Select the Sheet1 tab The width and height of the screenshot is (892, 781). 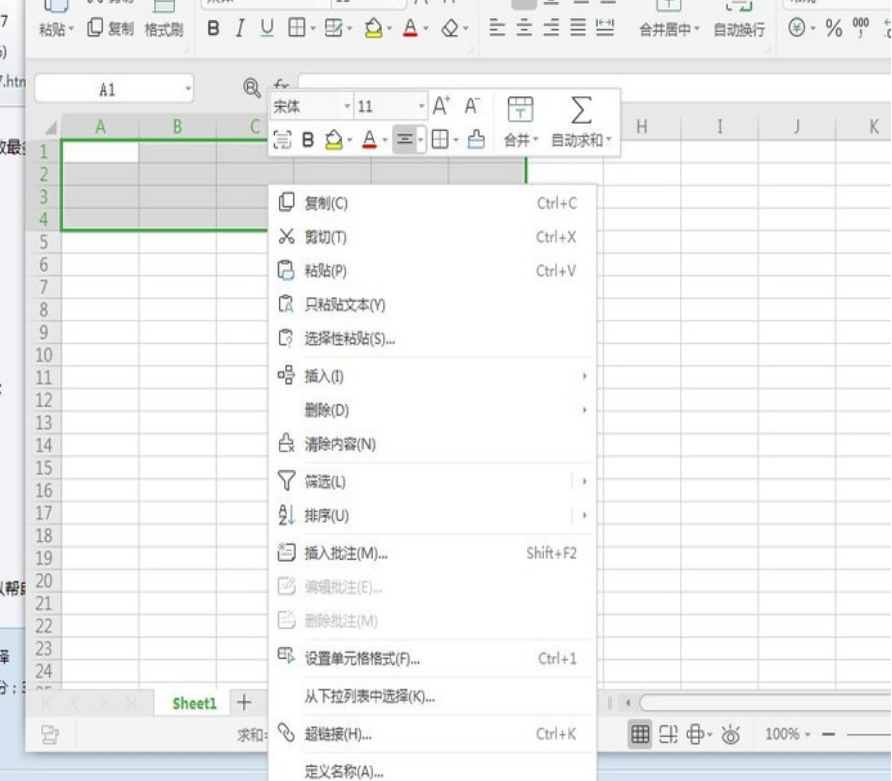tap(194, 703)
